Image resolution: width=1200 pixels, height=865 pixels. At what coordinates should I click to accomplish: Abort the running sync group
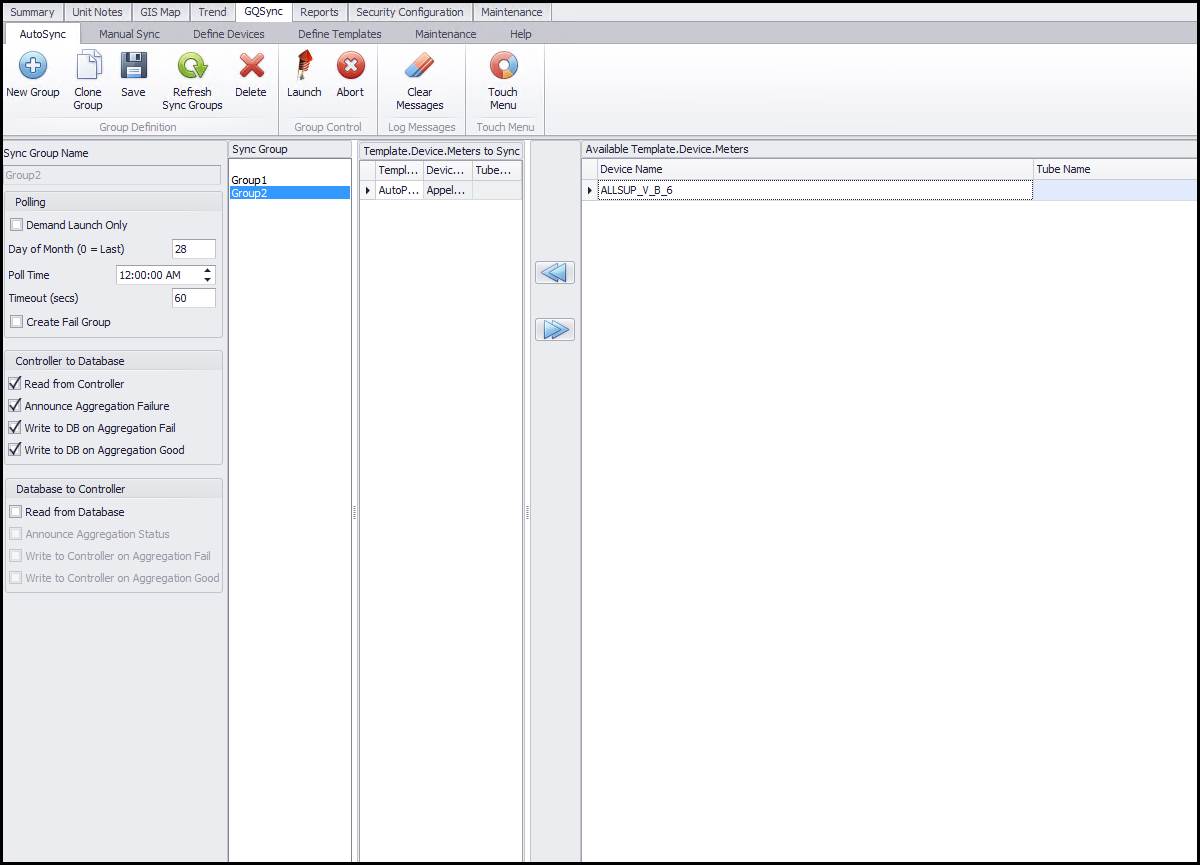(x=350, y=67)
